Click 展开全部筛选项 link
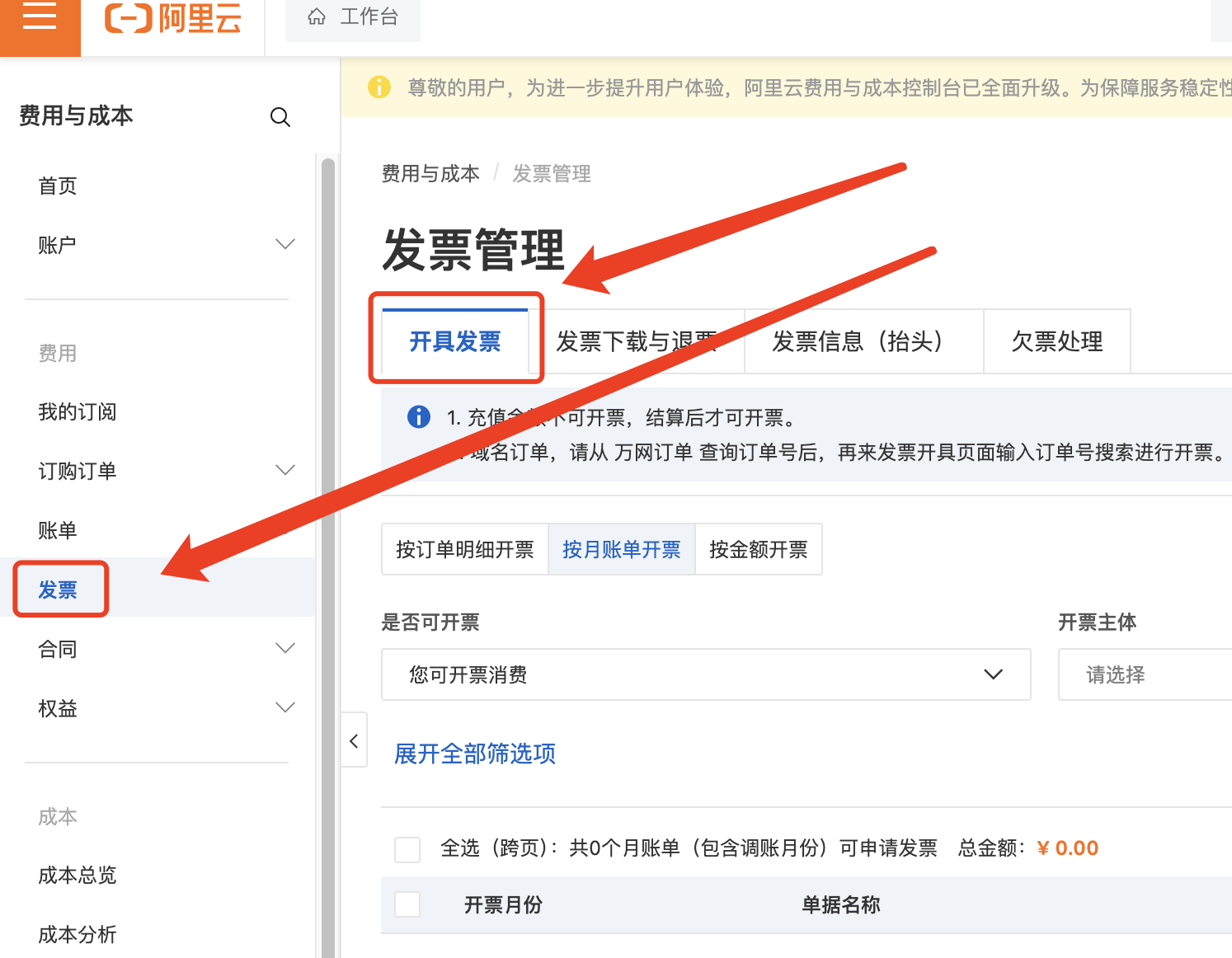Image resolution: width=1232 pixels, height=958 pixels. click(x=475, y=754)
